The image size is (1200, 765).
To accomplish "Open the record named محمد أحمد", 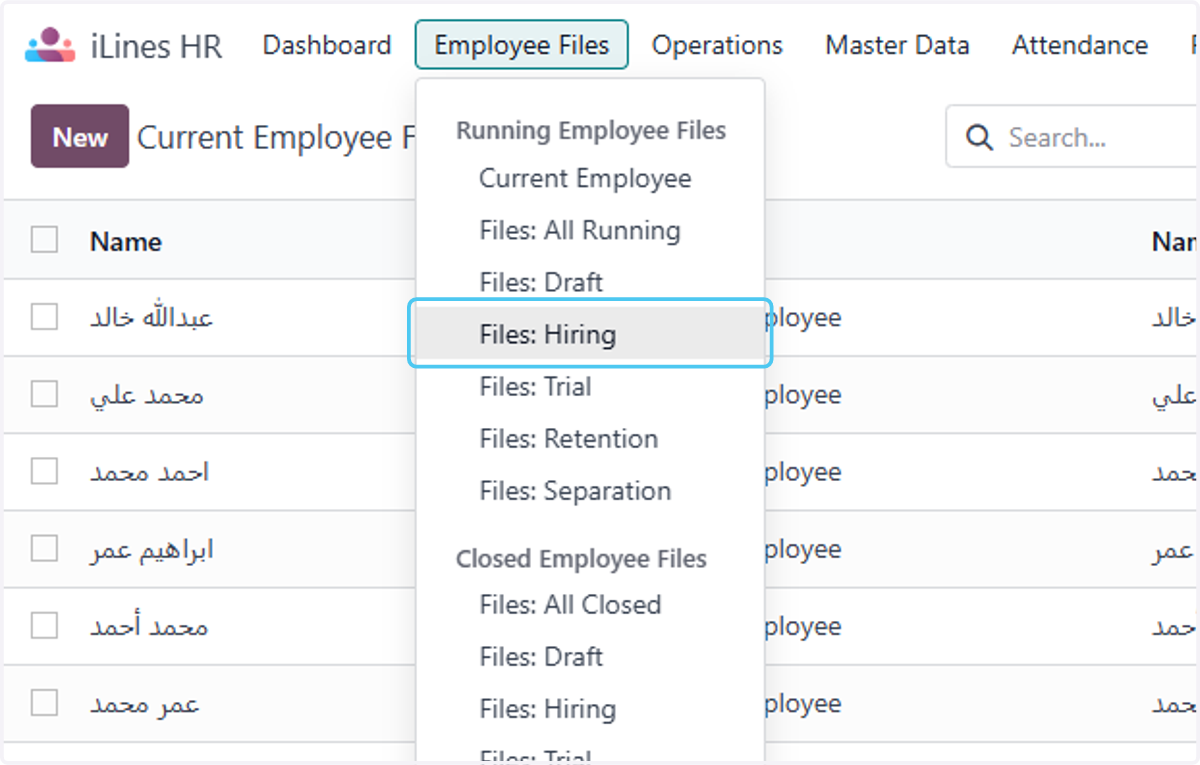I will click(x=149, y=627).
